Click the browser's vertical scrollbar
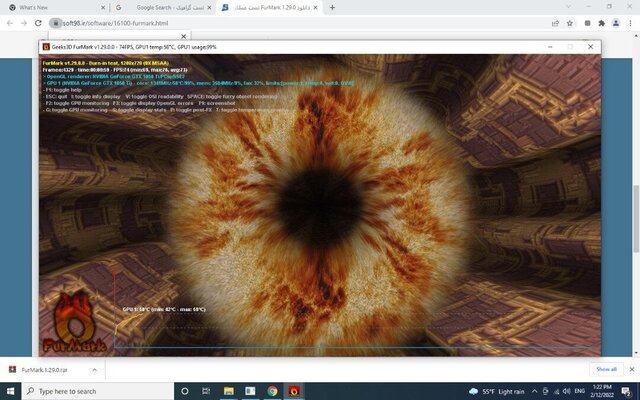The image size is (640, 400). click(x=635, y=200)
